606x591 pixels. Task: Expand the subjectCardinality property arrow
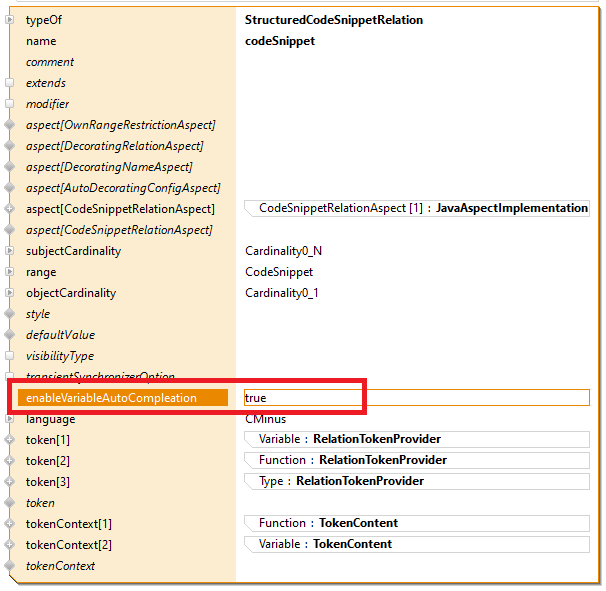10,251
